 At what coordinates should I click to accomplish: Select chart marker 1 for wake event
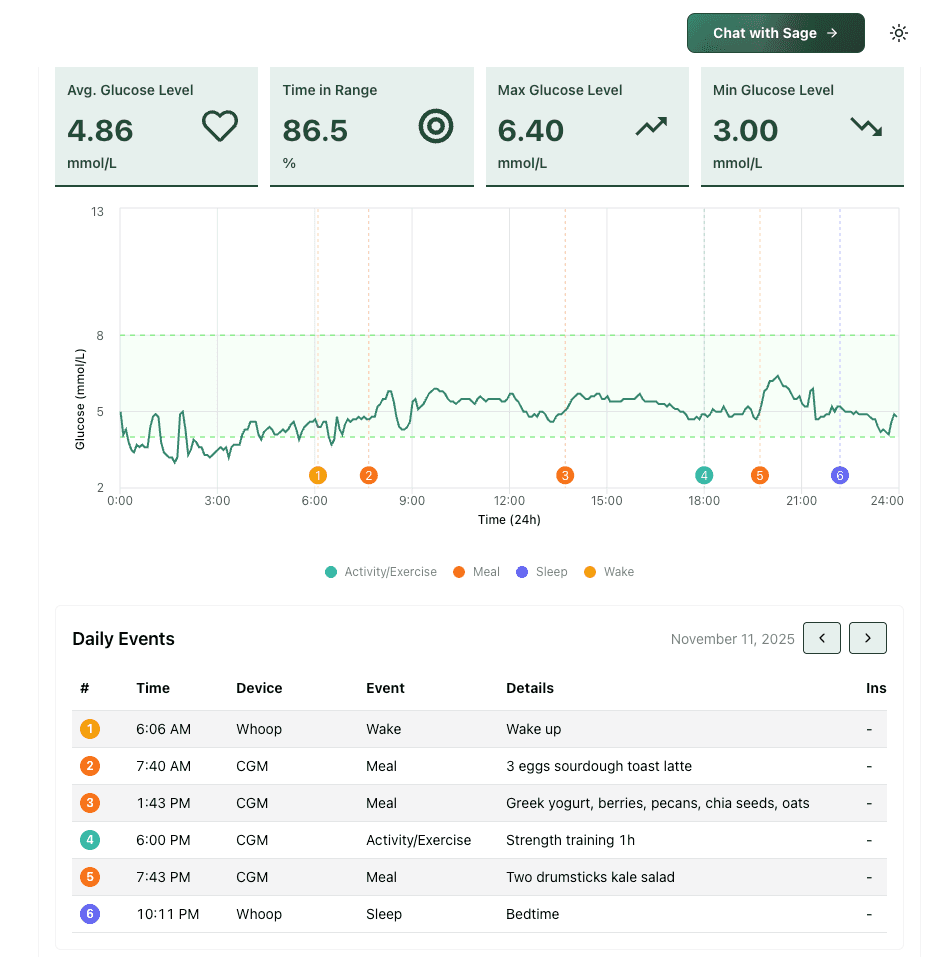tap(317, 475)
